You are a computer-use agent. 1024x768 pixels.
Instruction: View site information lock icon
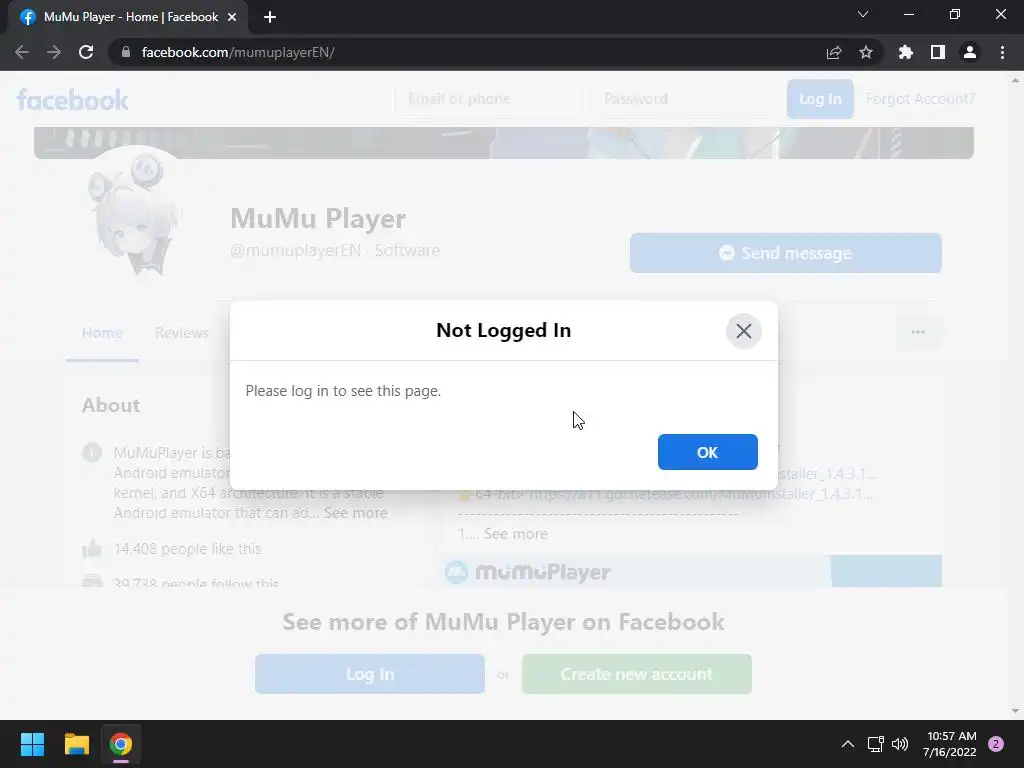[x=125, y=52]
